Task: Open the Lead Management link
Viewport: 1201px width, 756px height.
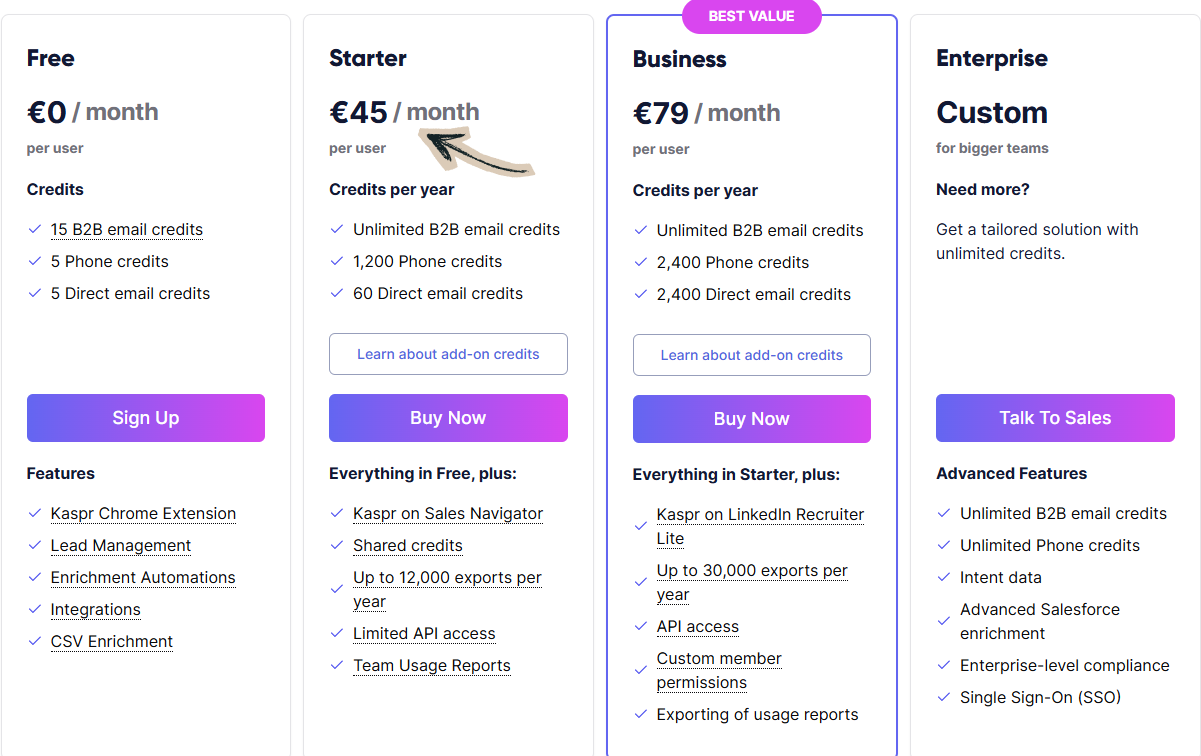Action: pyautogui.click(x=120, y=545)
